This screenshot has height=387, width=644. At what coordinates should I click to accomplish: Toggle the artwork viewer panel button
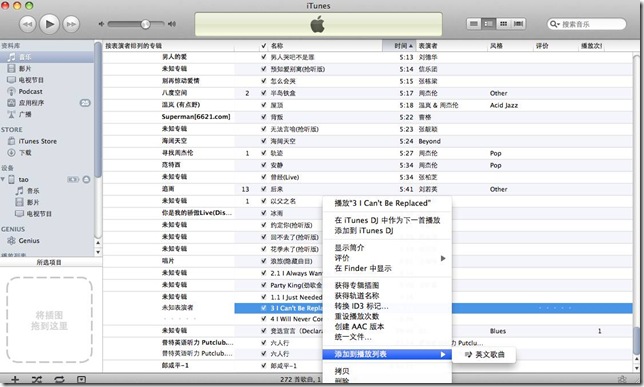(x=81, y=380)
